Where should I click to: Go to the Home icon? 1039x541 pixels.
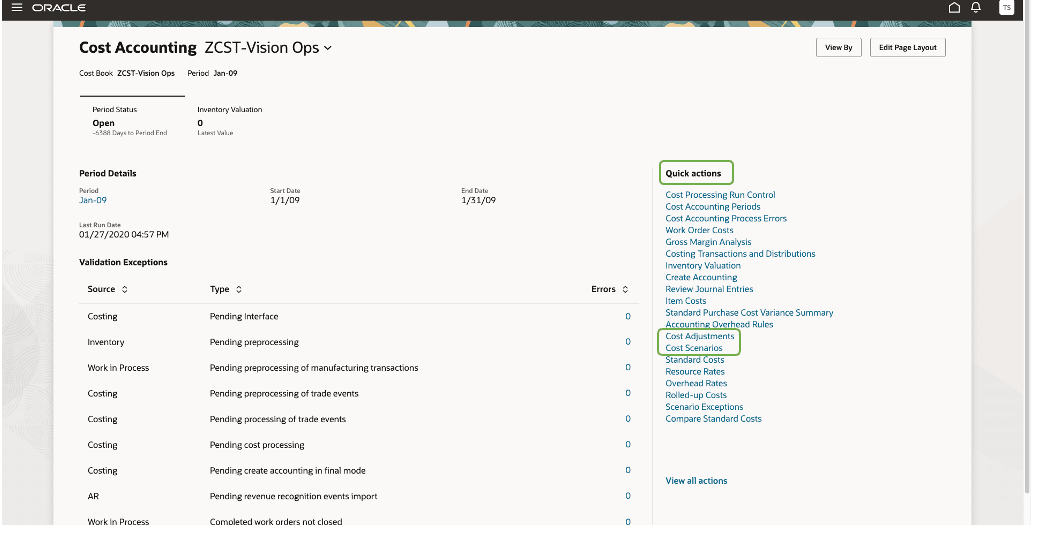click(x=954, y=7)
